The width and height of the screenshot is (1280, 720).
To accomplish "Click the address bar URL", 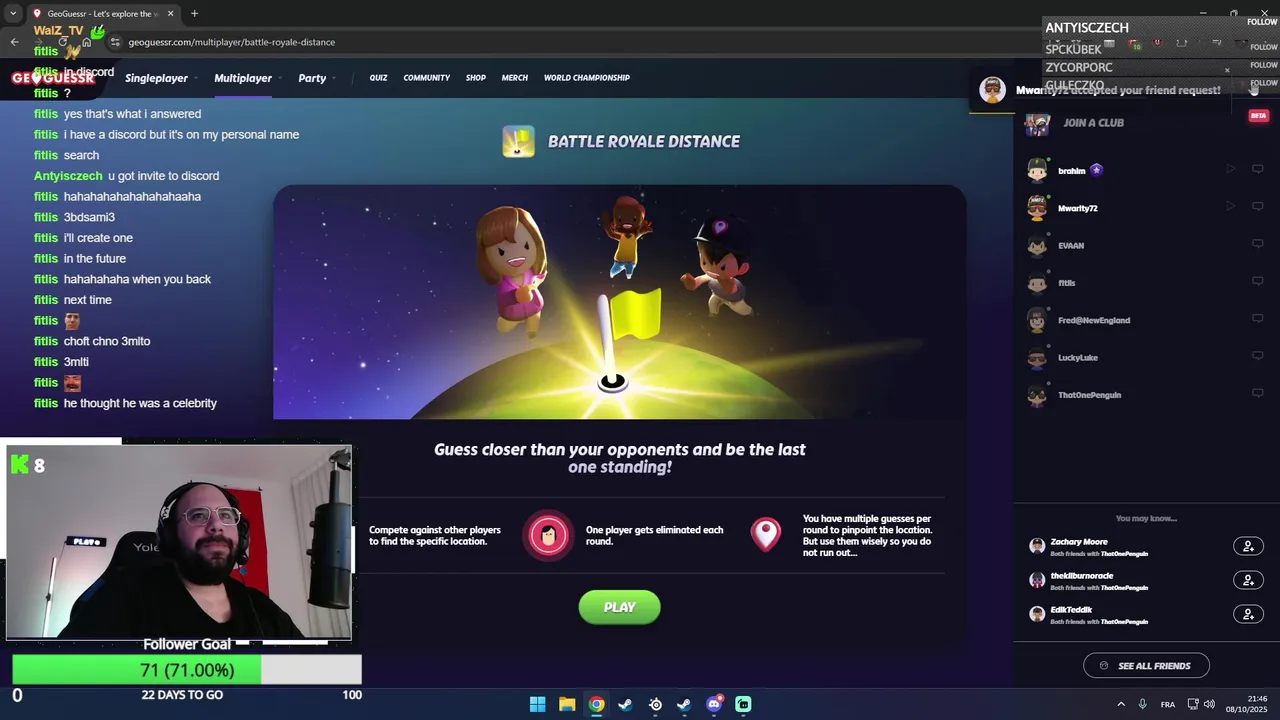I will pos(231,42).
